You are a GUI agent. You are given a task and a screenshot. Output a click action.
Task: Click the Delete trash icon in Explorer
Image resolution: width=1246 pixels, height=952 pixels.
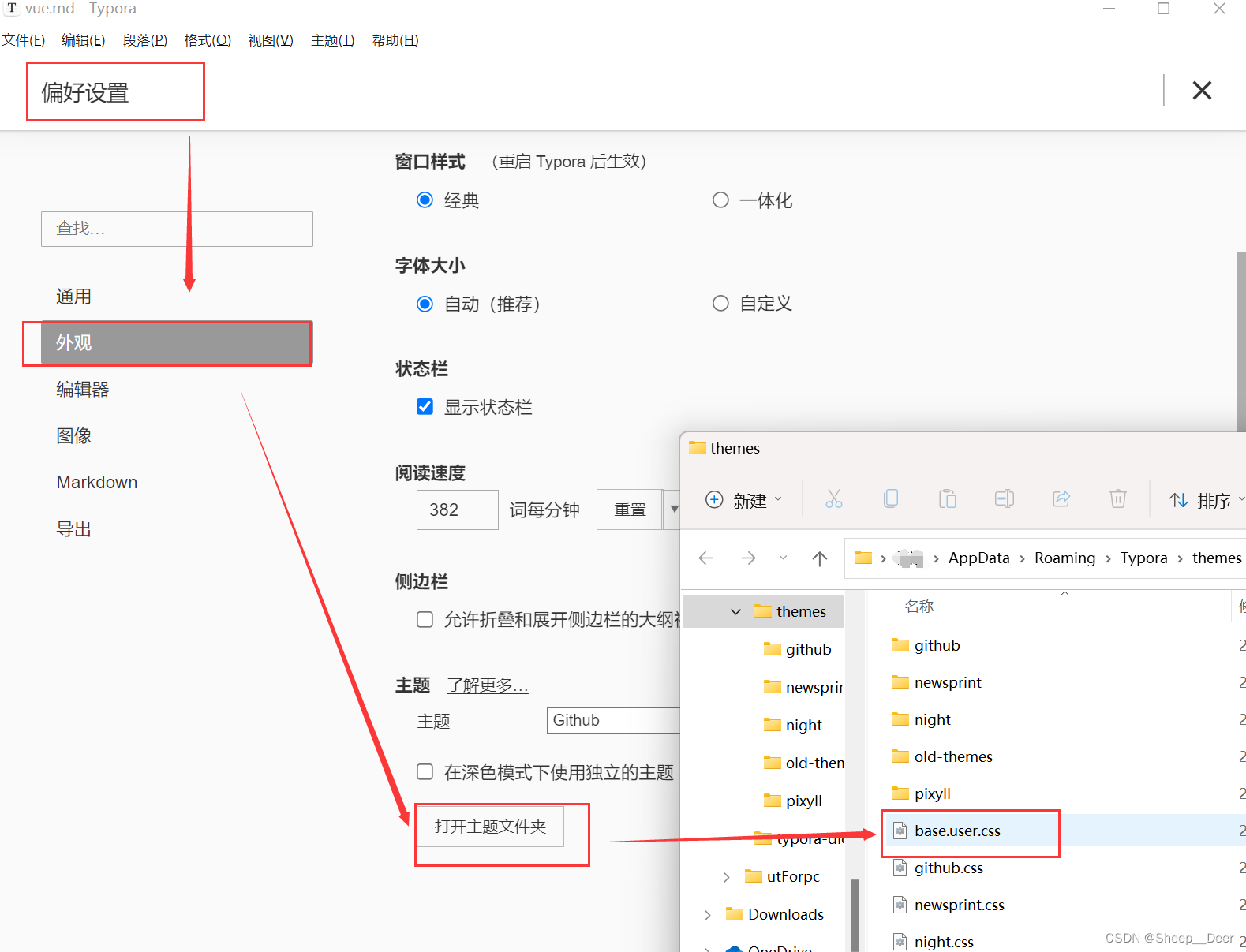click(x=1118, y=498)
